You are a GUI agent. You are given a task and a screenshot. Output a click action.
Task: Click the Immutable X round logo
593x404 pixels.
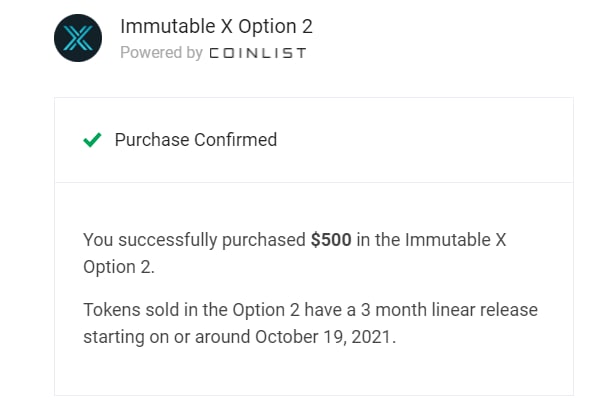[78, 38]
